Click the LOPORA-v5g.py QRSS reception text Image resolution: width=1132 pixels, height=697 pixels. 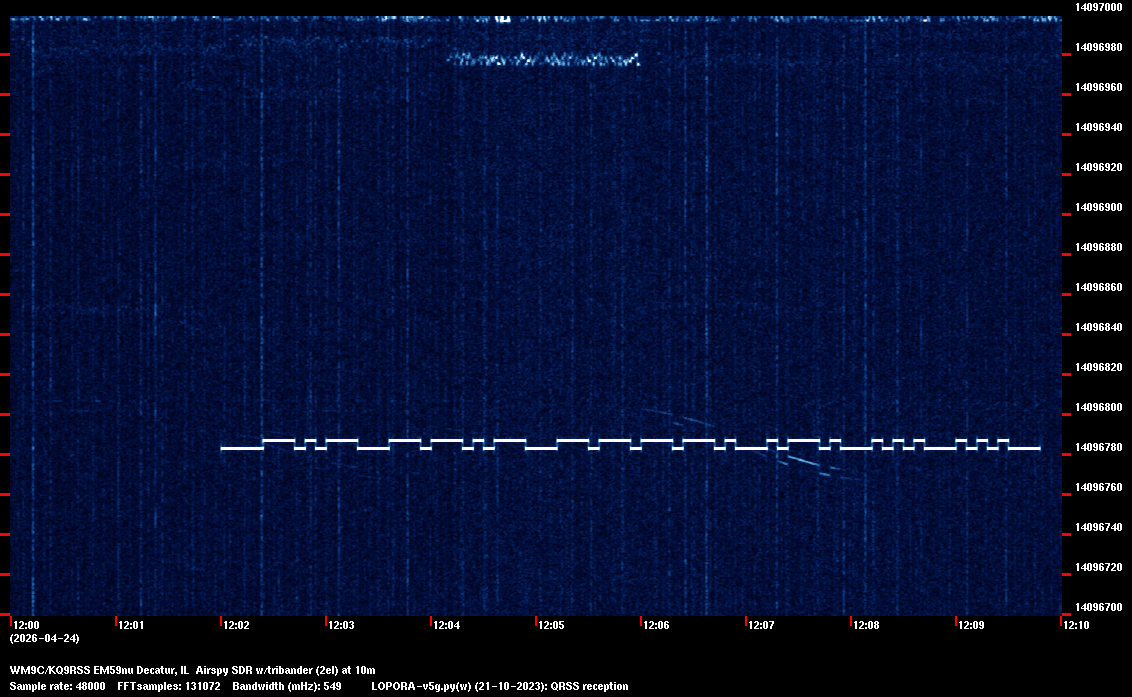click(x=499, y=686)
